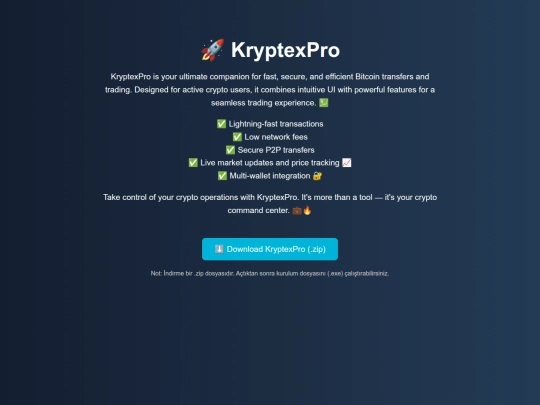This screenshot has width=540, height=405.
Task: Click the lock emoji after Multi-wallet integration
Action: tap(317, 176)
